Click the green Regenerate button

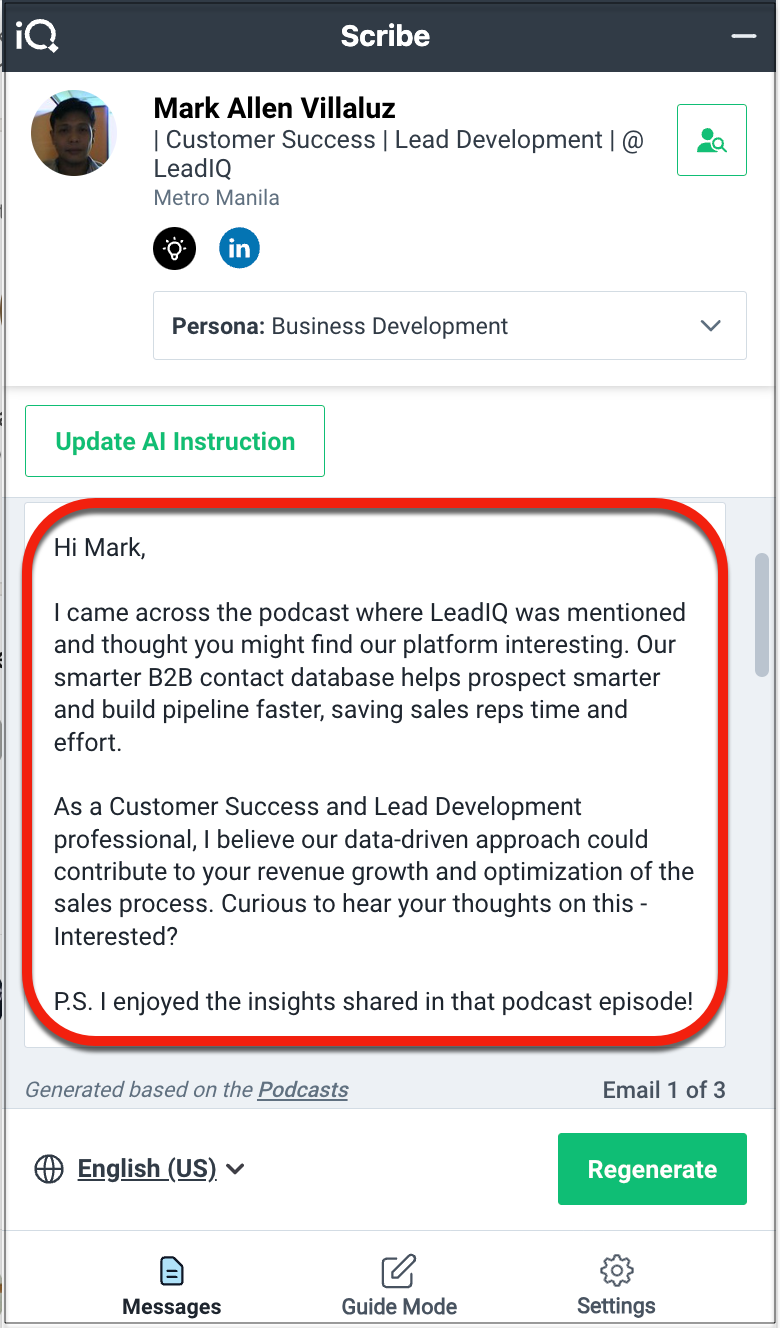(652, 1169)
